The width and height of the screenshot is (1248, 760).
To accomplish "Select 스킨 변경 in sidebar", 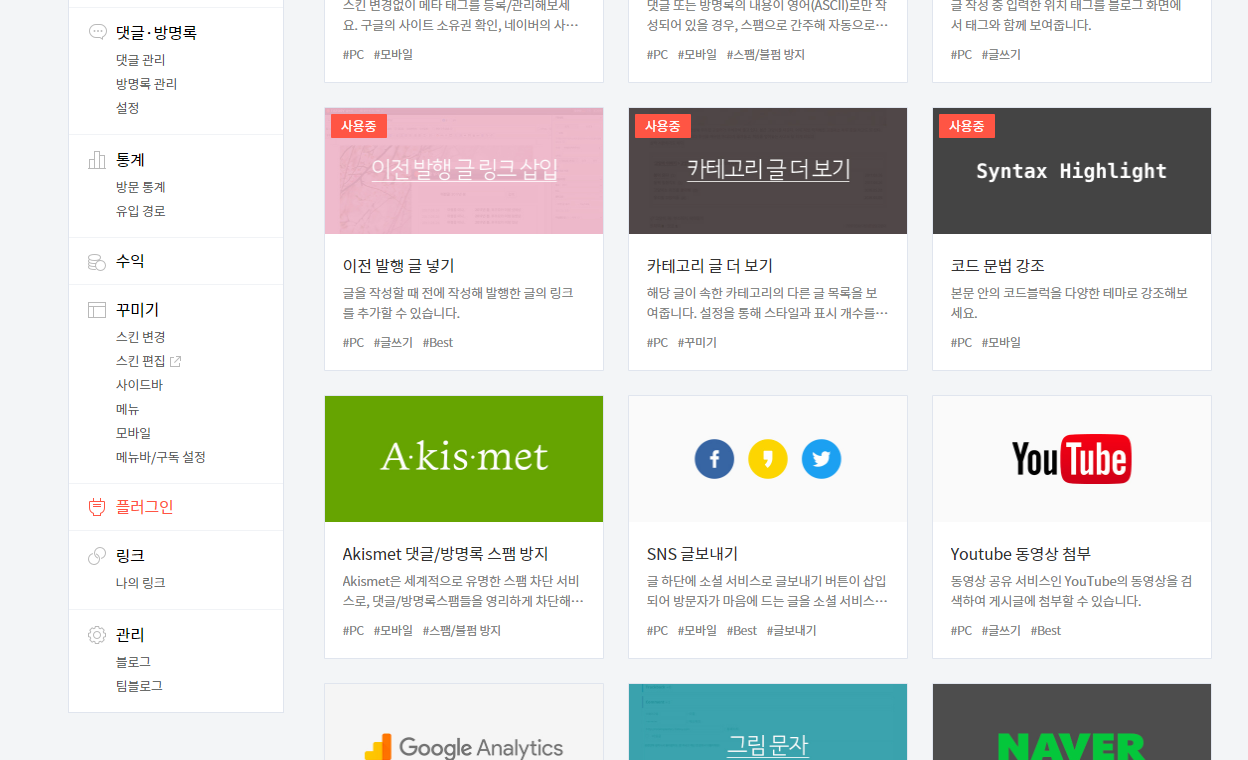I will click(x=140, y=337).
